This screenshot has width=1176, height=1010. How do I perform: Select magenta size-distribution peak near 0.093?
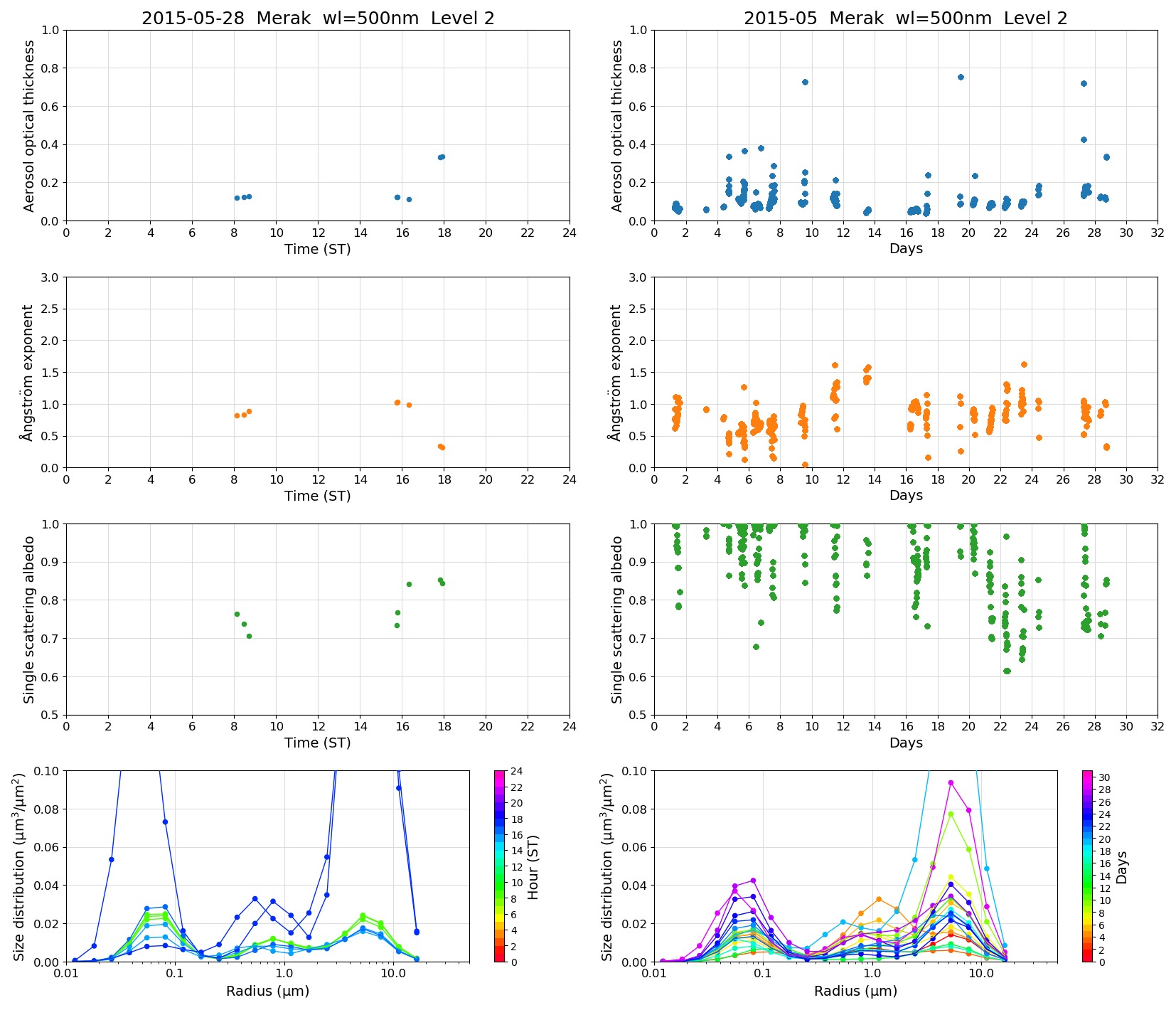[951, 782]
